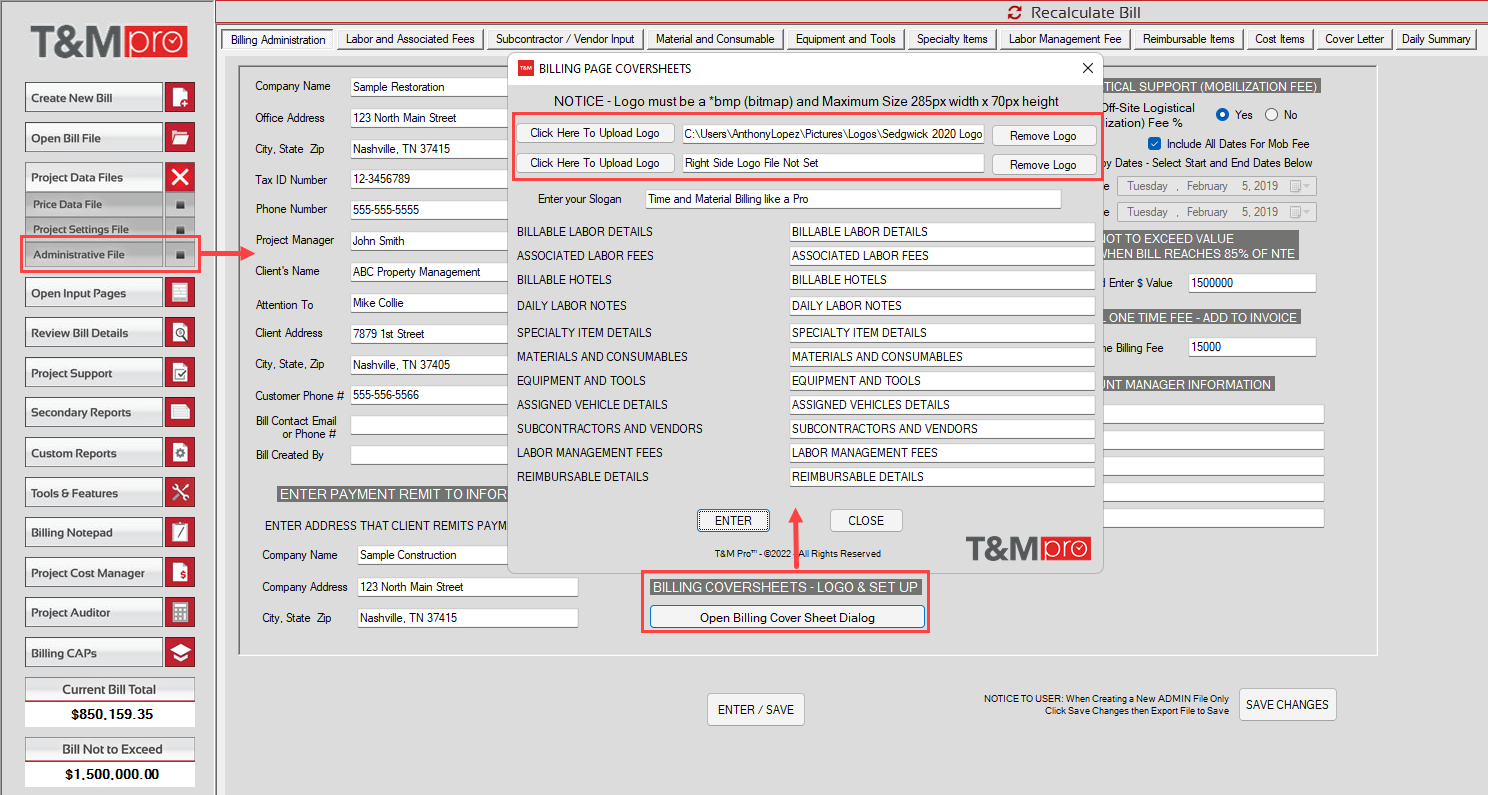This screenshot has width=1488, height=795.
Task: Switch to the Labor and Associated Fees tab
Action: tap(410, 39)
